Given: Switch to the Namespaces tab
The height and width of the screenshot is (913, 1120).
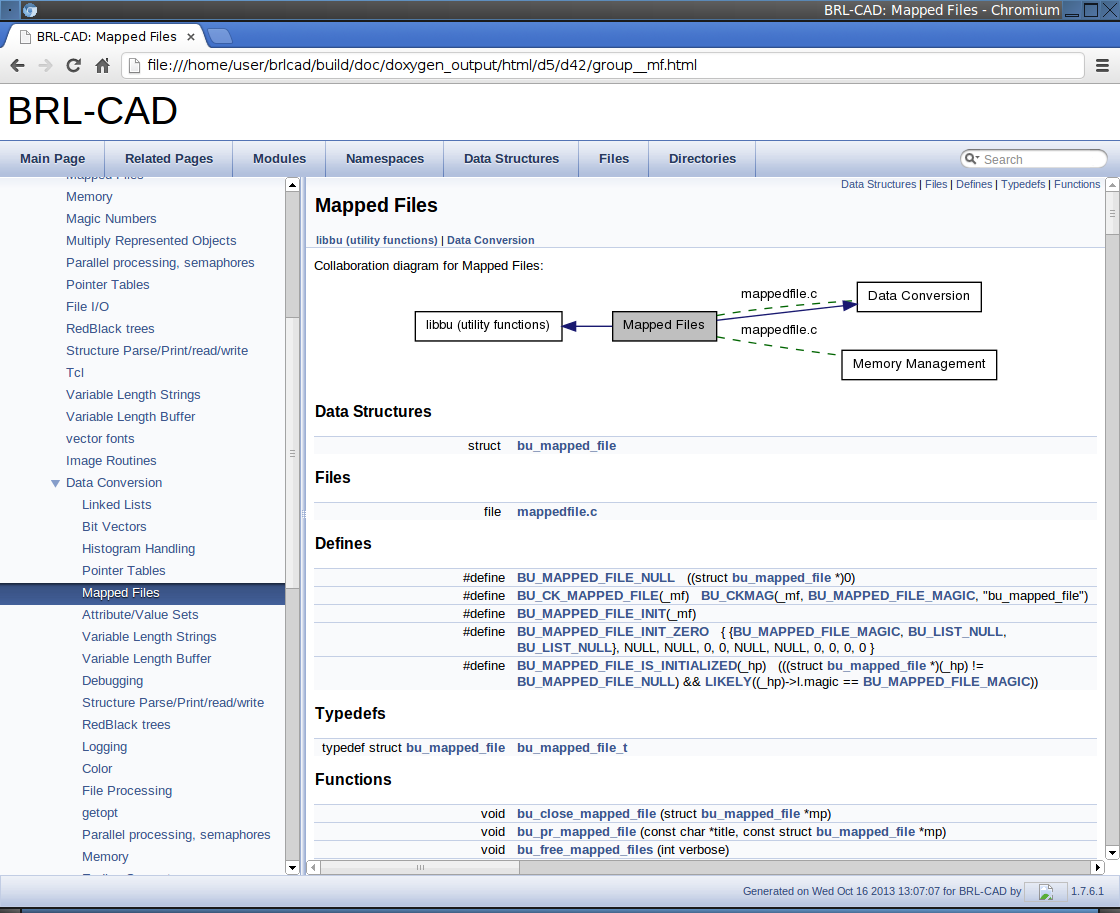Looking at the screenshot, I should [x=384, y=158].
